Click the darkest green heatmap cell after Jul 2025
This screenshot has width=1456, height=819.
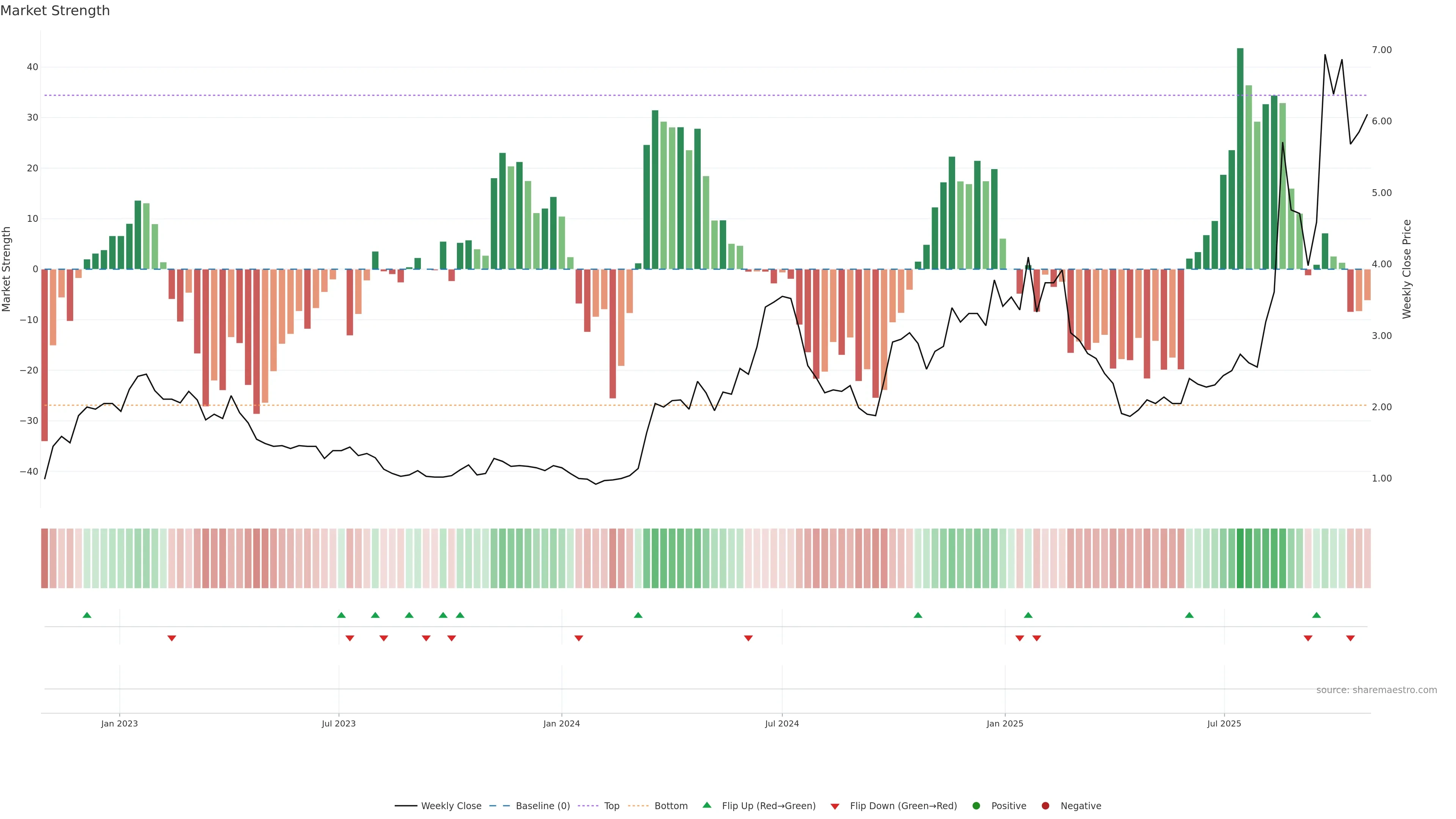tap(1240, 559)
